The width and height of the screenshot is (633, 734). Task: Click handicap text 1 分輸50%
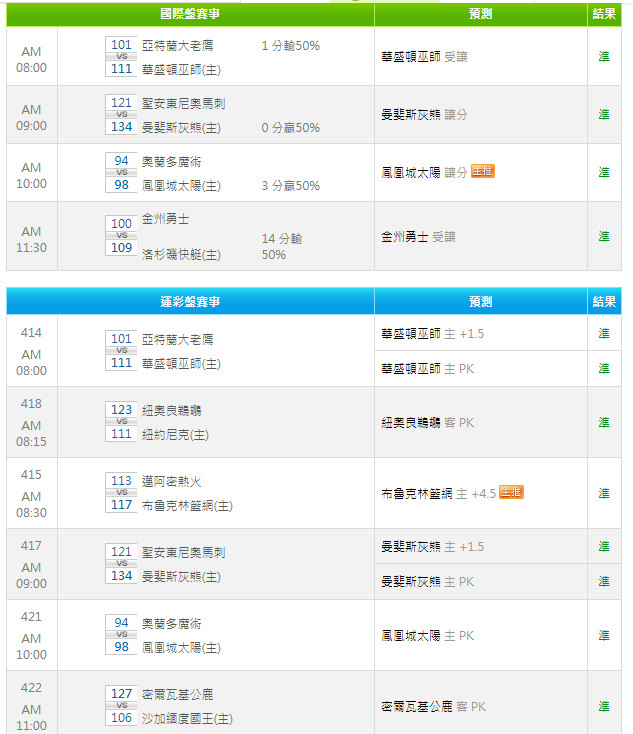point(291,46)
